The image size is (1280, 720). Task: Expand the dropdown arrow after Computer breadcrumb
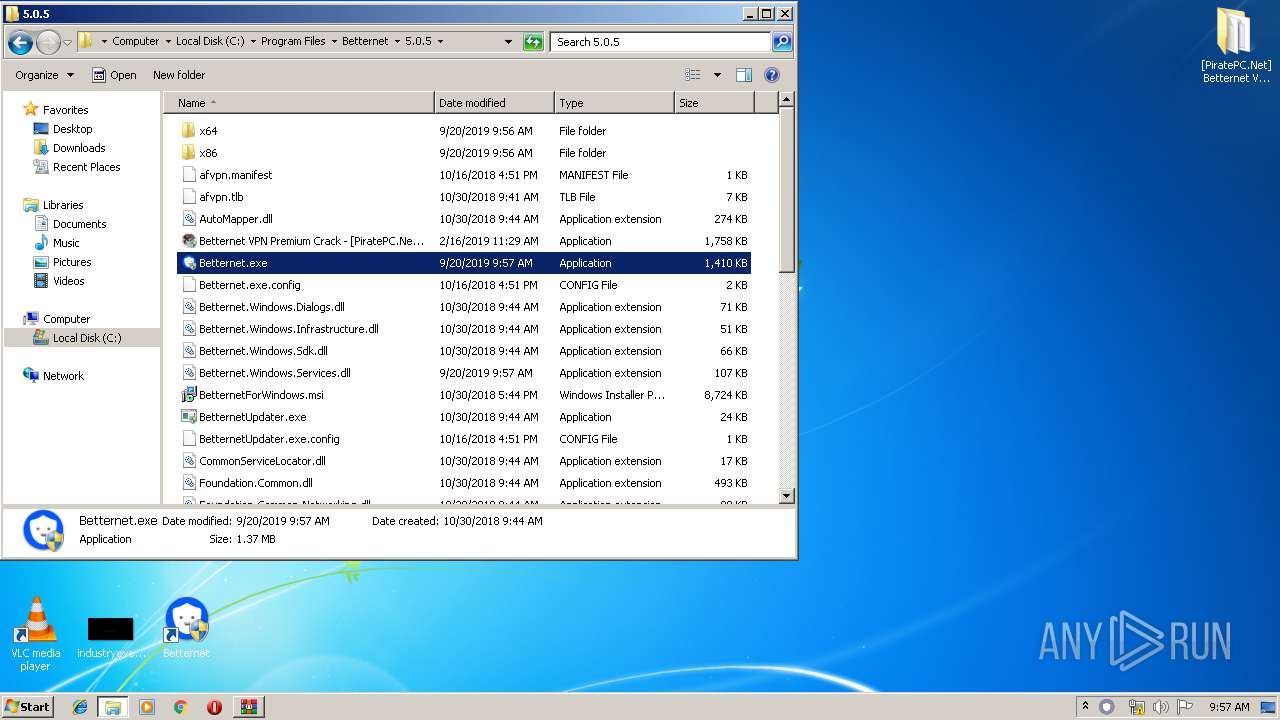pyautogui.click(x=168, y=42)
